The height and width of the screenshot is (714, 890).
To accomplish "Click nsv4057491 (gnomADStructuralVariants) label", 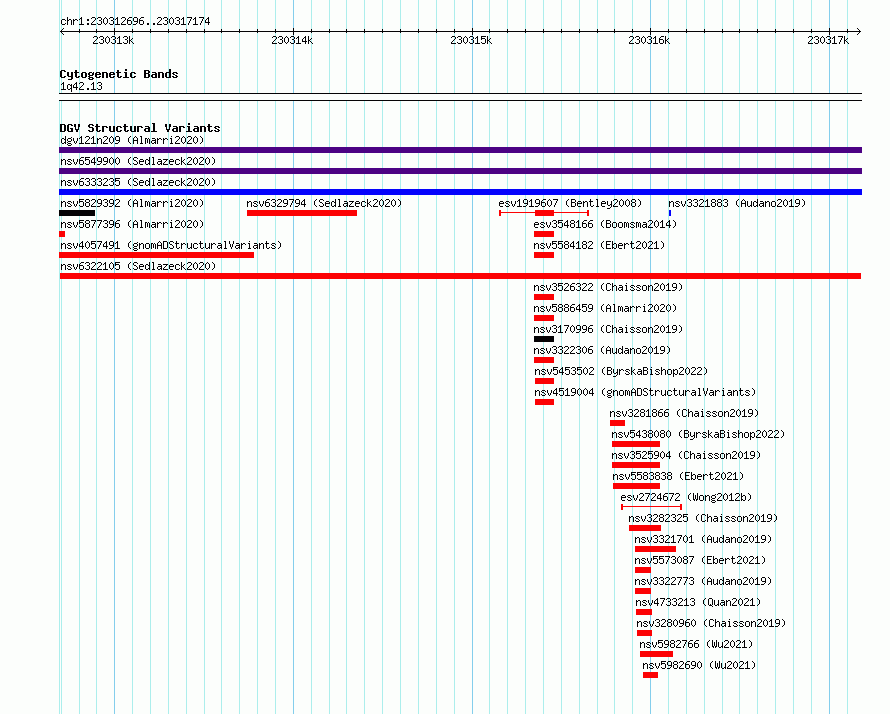I will 171,245.
